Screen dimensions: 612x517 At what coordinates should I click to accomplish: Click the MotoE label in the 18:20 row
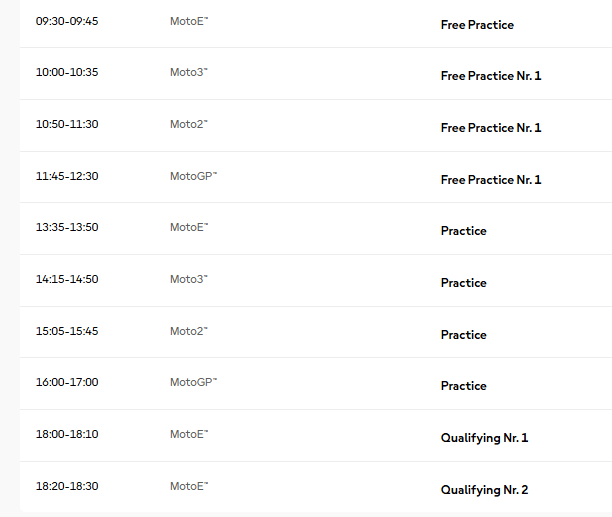[189, 486]
